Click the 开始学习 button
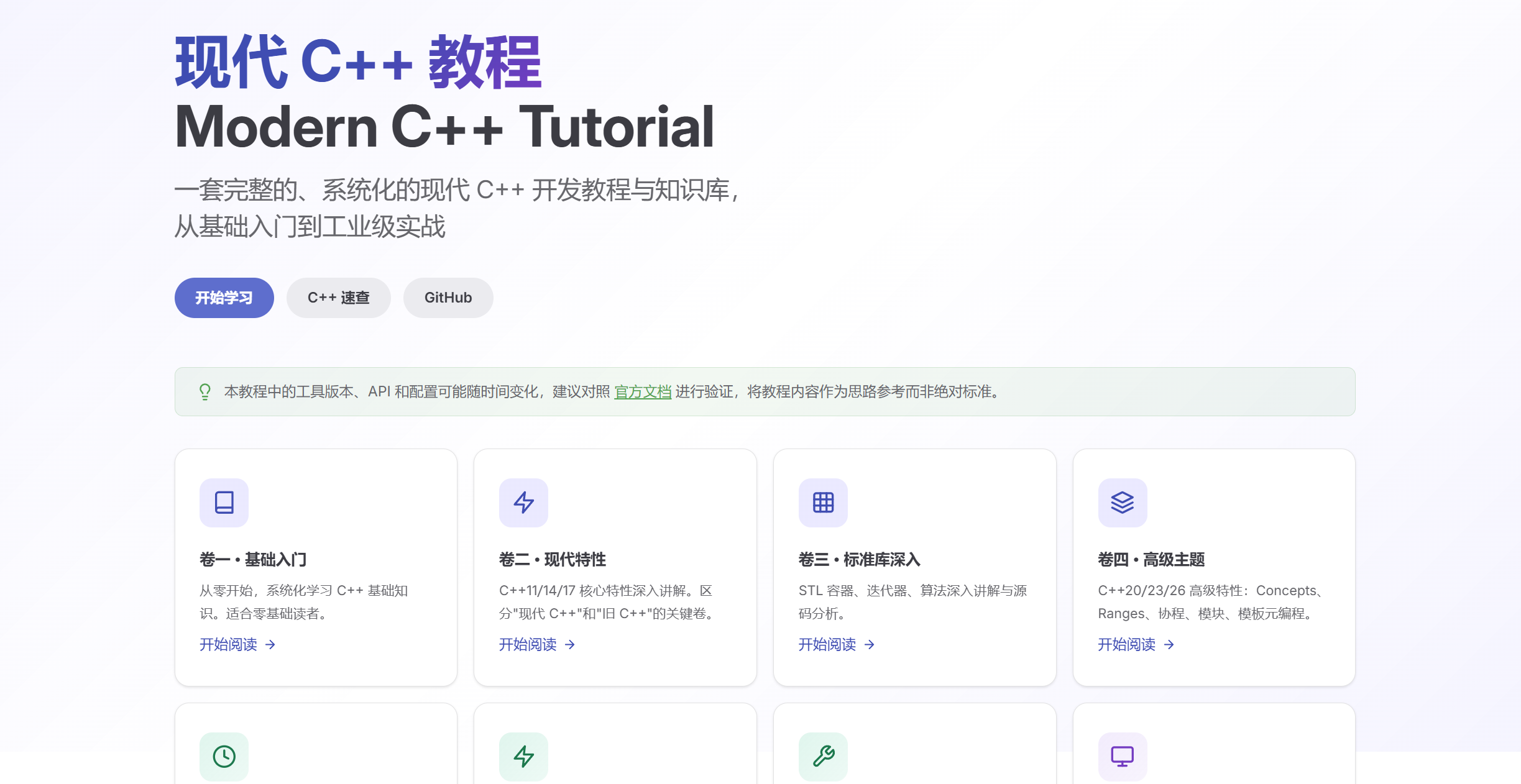 tap(224, 298)
